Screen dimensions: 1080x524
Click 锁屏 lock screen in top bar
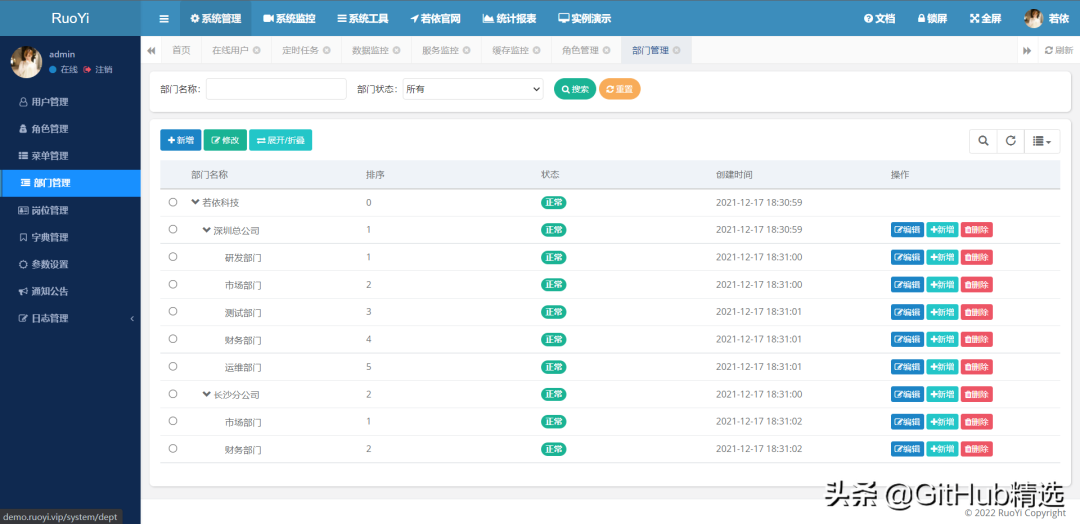click(931, 19)
